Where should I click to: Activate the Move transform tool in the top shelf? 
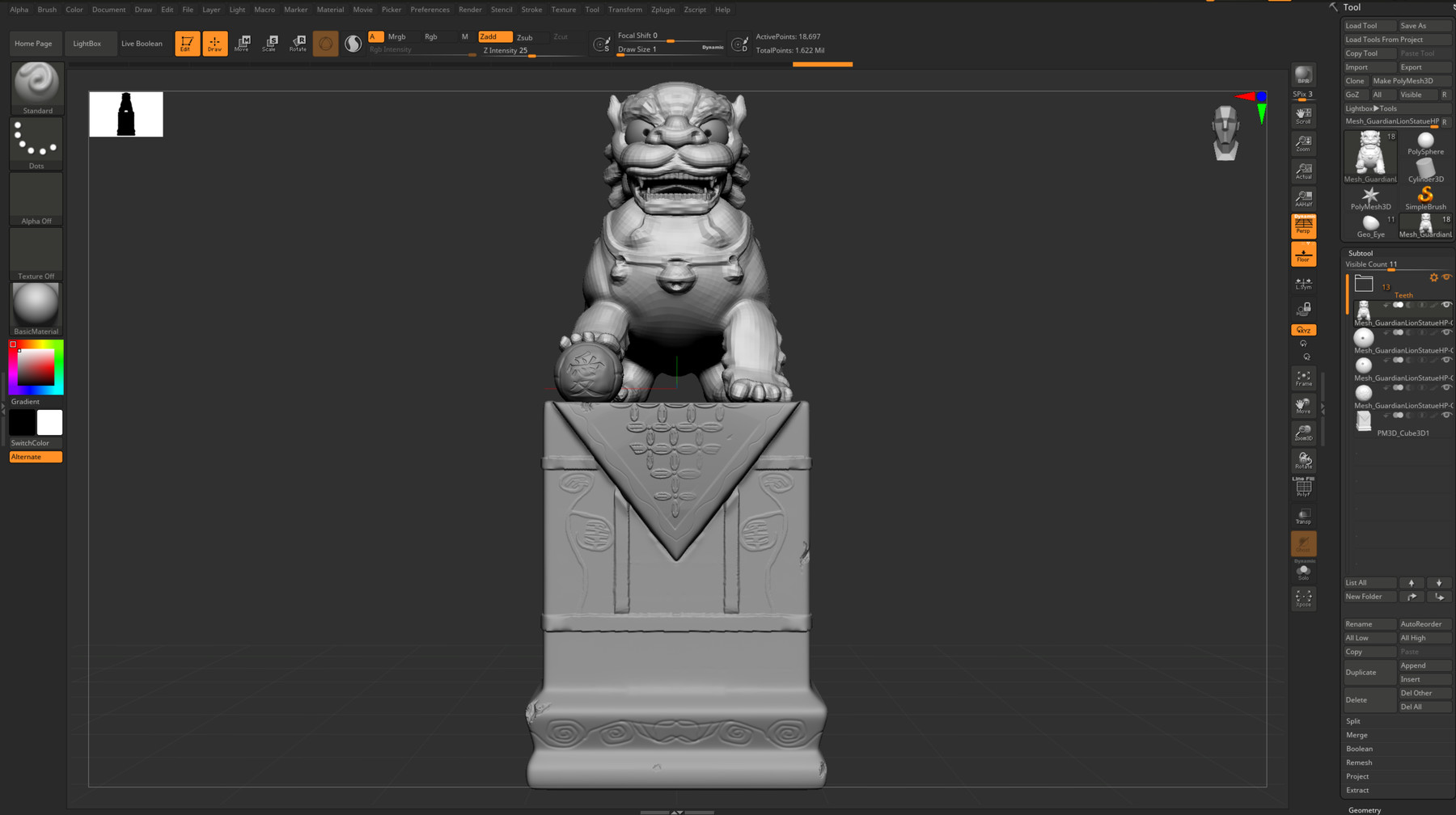(x=241, y=43)
